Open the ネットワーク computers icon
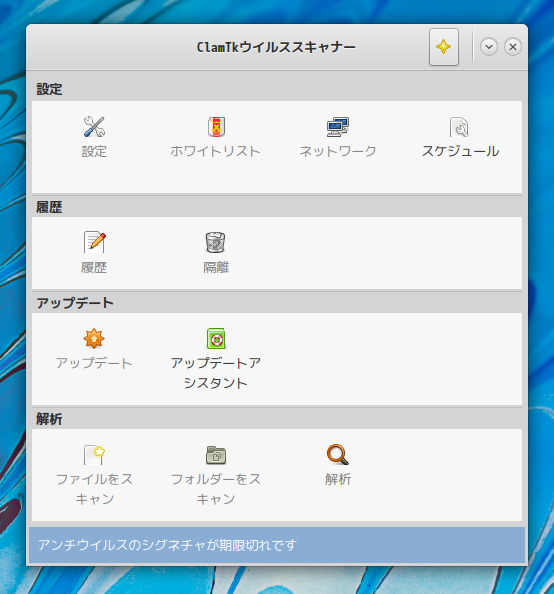 click(x=338, y=127)
